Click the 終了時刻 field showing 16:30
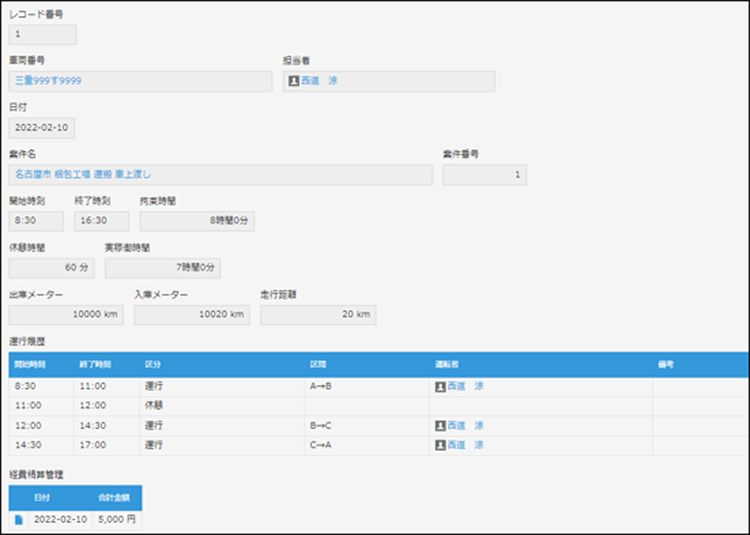The image size is (750, 535). 101,220
